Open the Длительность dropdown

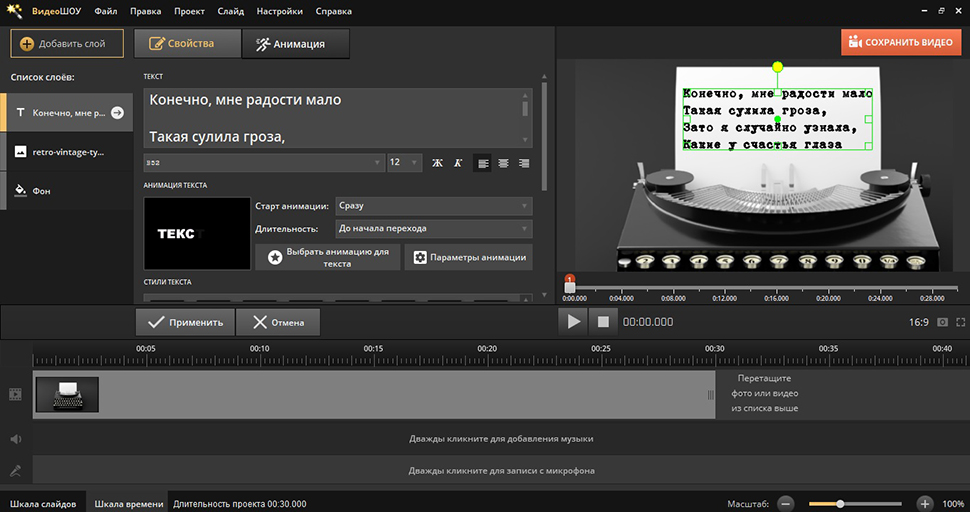(x=434, y=229)
